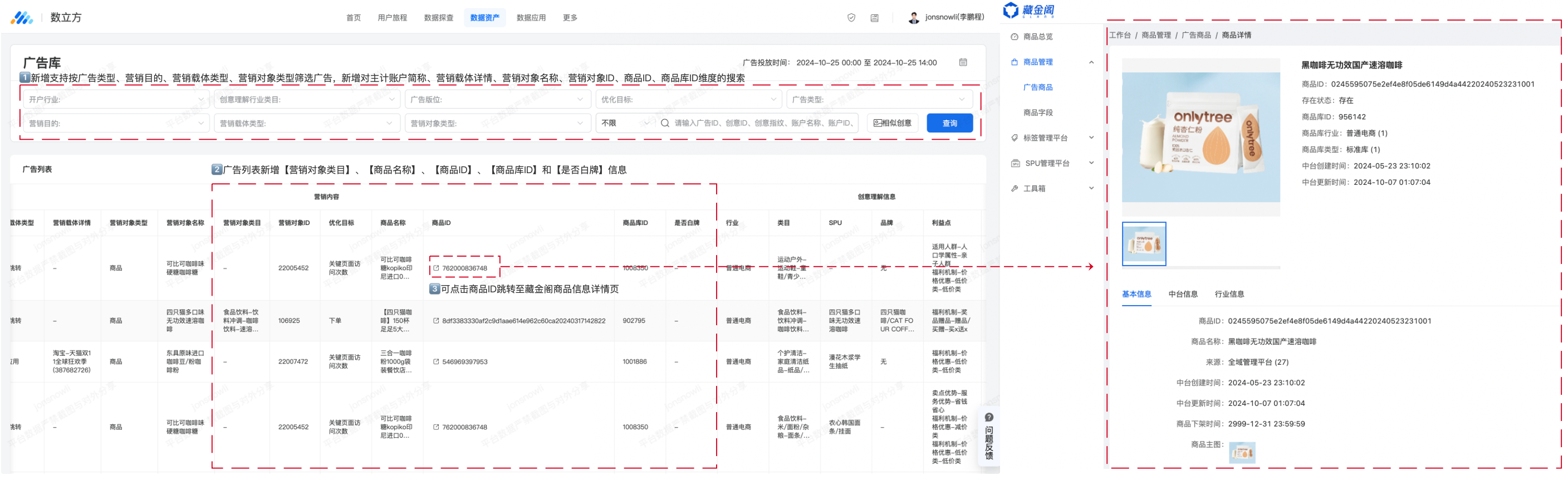Open the 优化目标 dropdown
This screenshot has width=1568, height=480.
click(688, 99)
